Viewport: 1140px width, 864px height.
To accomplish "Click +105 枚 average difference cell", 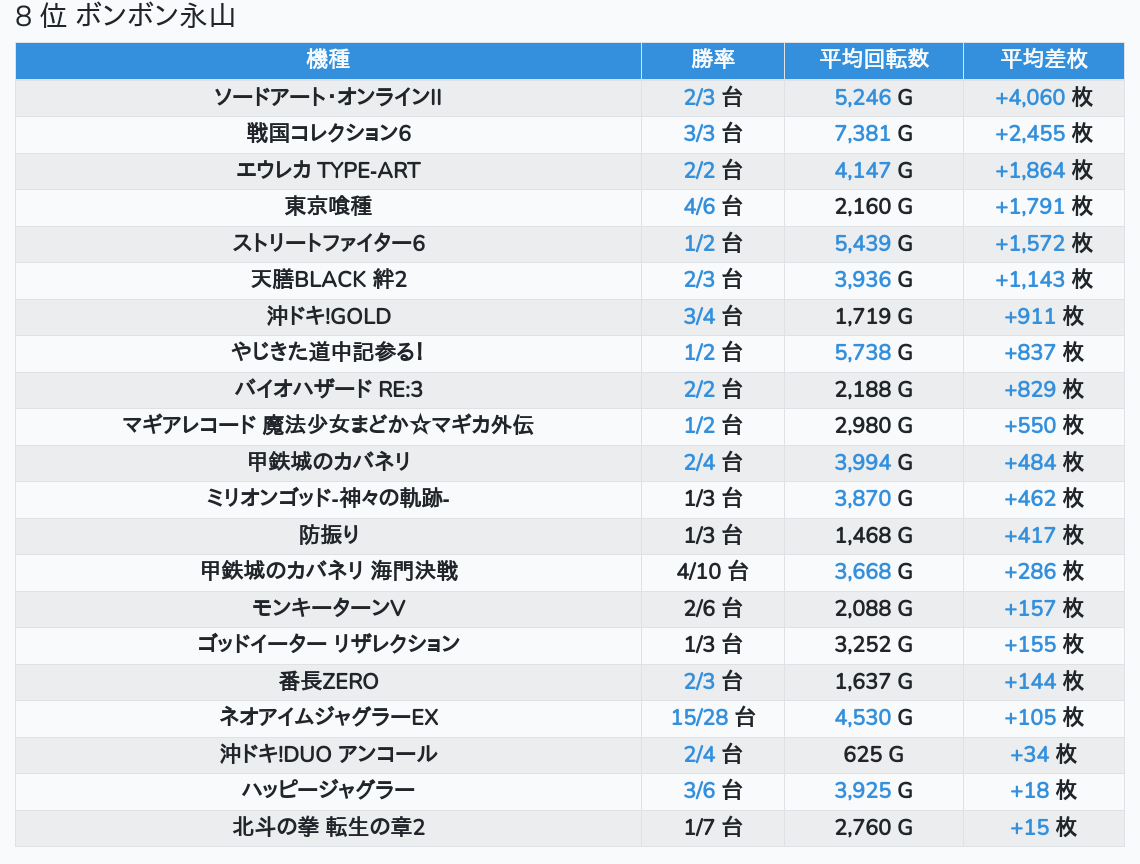I will tap(1043, 718).
